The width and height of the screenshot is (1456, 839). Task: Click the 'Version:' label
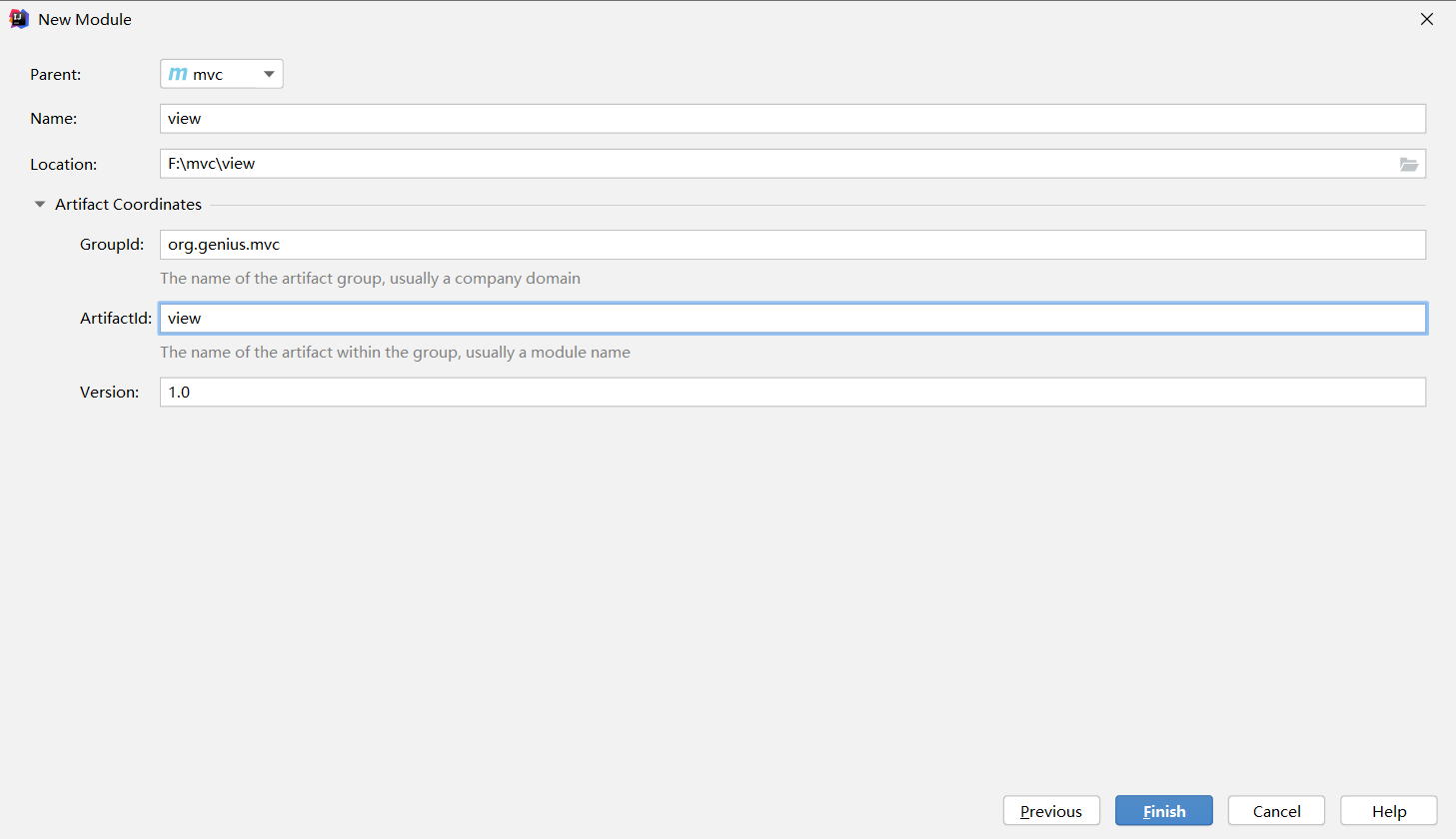pos(110,393)
